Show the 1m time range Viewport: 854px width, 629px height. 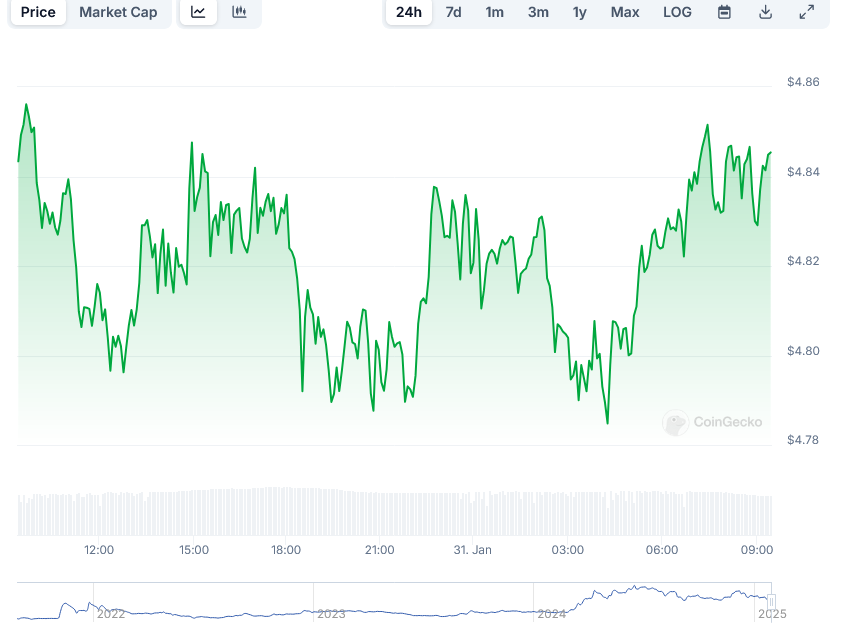click(494, 12)
